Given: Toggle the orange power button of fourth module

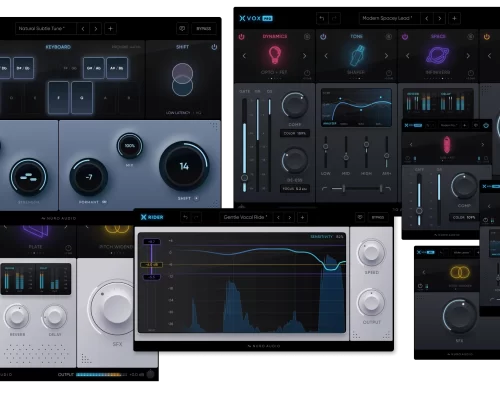Looking at the screenshot, I should pos(487,37).
